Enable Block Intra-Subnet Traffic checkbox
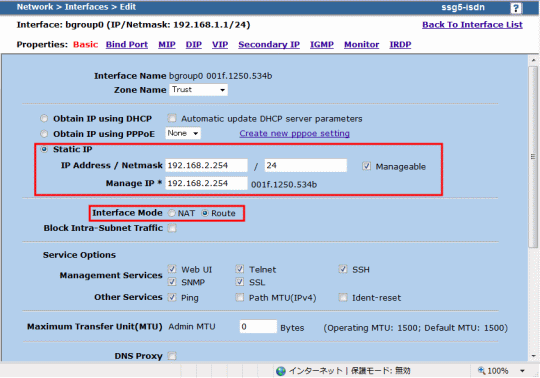 pyautogui.click(x=172, y=228)
